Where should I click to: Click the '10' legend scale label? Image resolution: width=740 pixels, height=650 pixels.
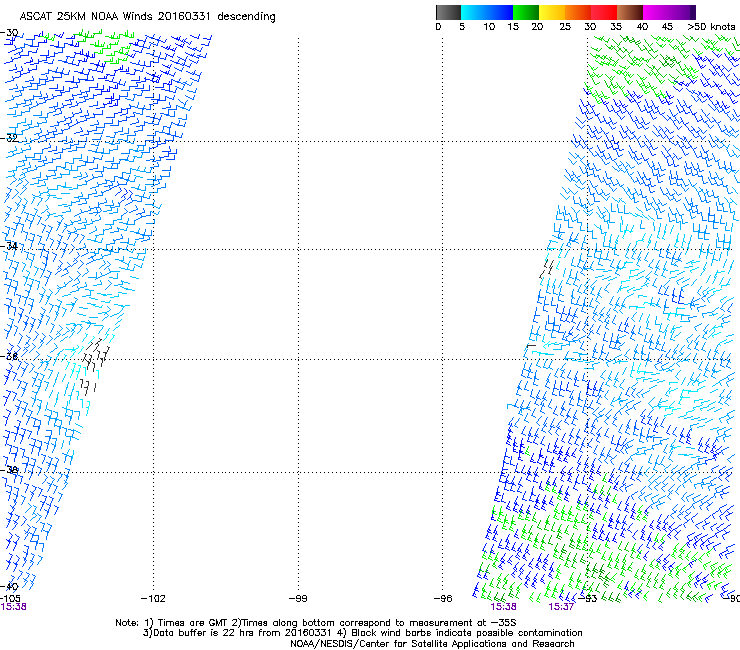(x=489, y=27)
